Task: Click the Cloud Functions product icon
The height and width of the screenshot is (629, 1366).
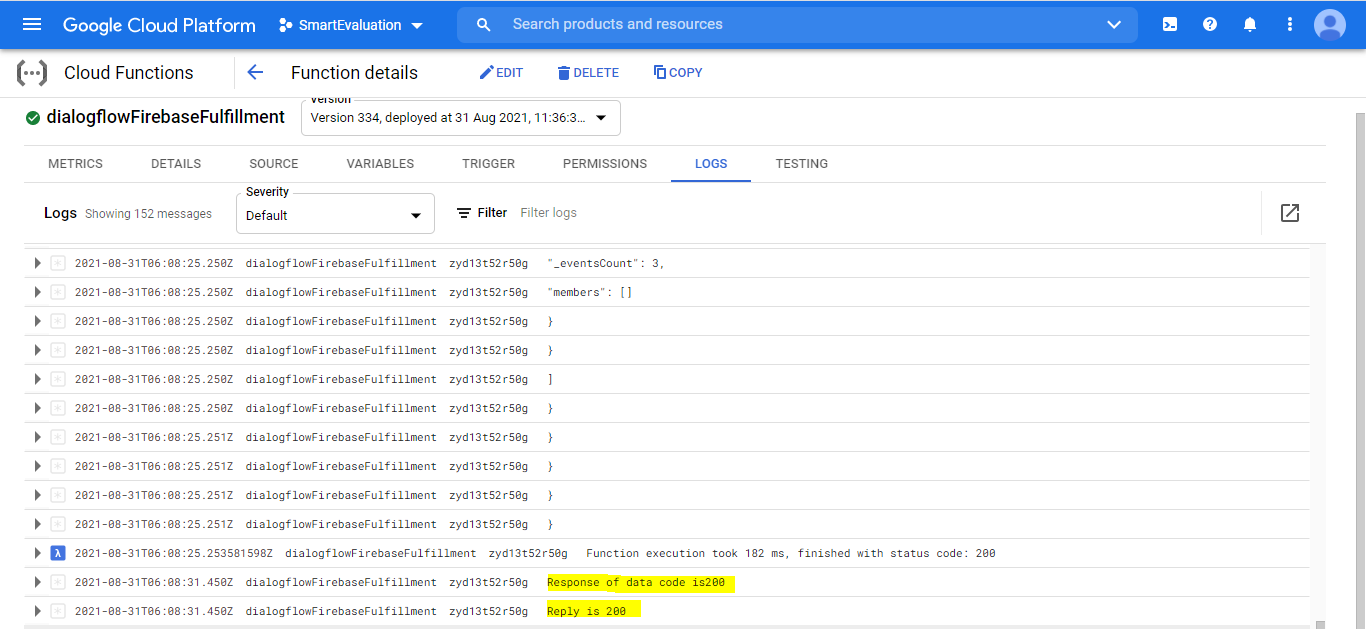Action: pos(32,72)
